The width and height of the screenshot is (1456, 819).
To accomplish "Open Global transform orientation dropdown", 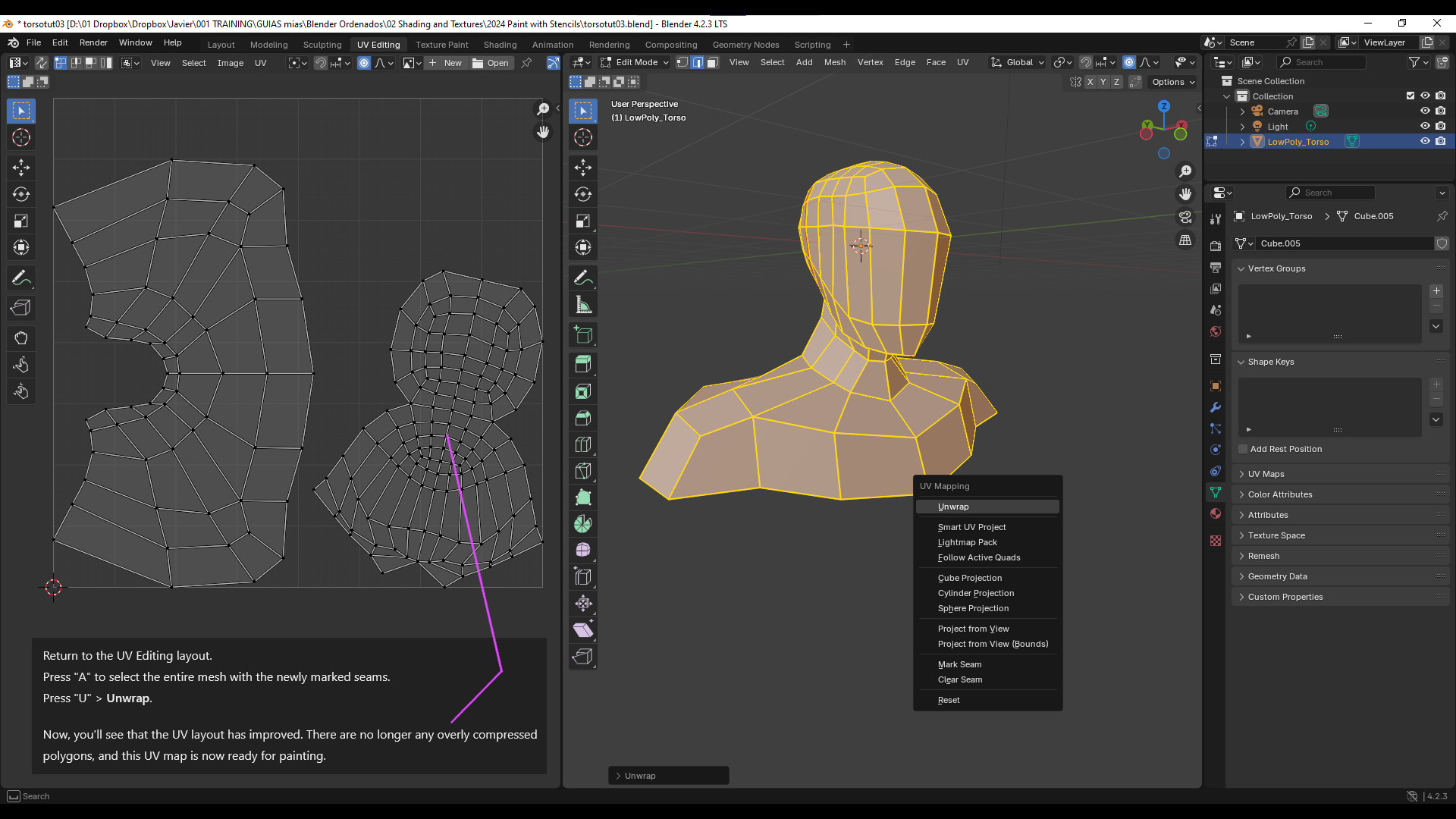I will pos(1018,62).
